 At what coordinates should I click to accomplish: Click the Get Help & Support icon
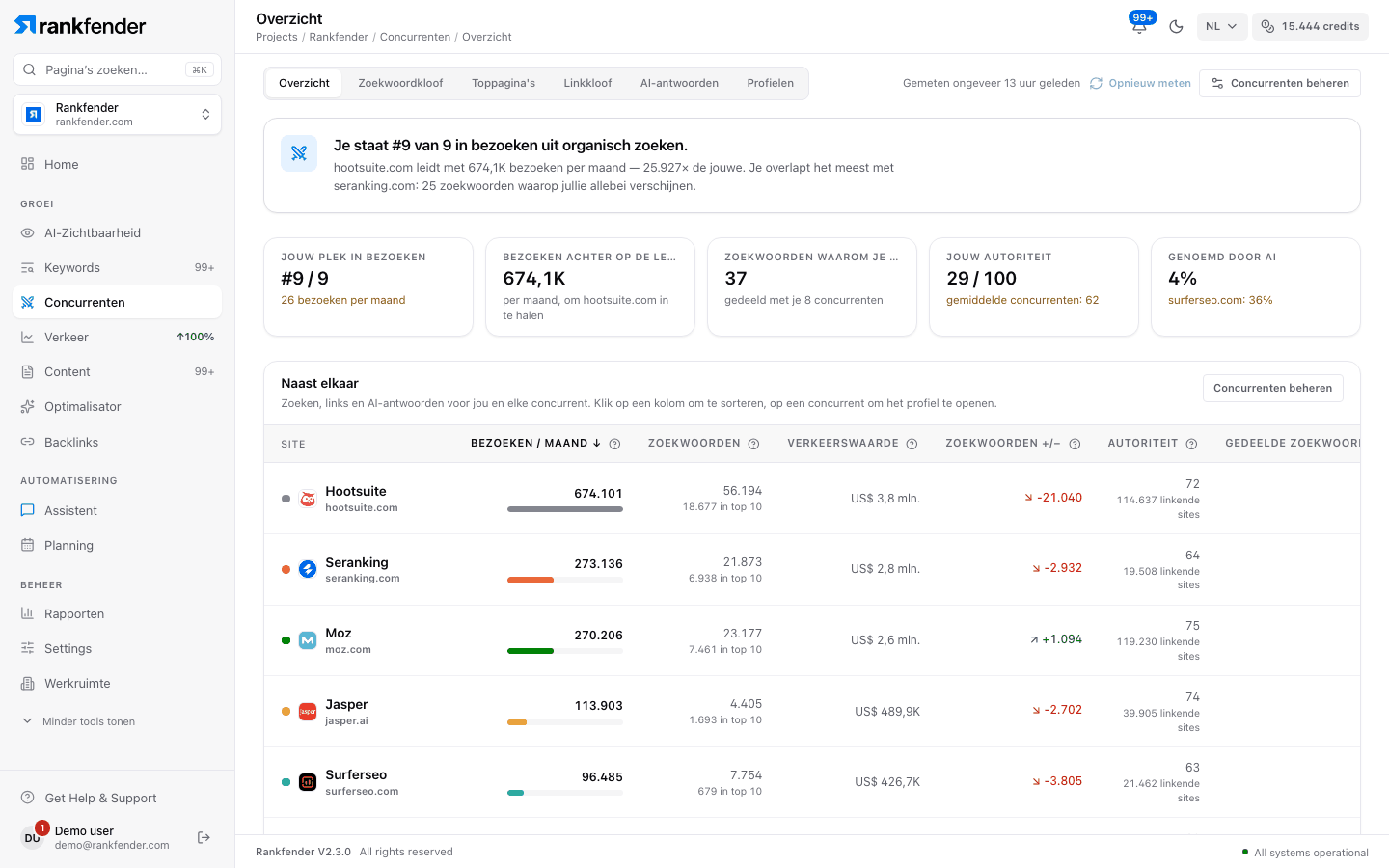(28, 798)
